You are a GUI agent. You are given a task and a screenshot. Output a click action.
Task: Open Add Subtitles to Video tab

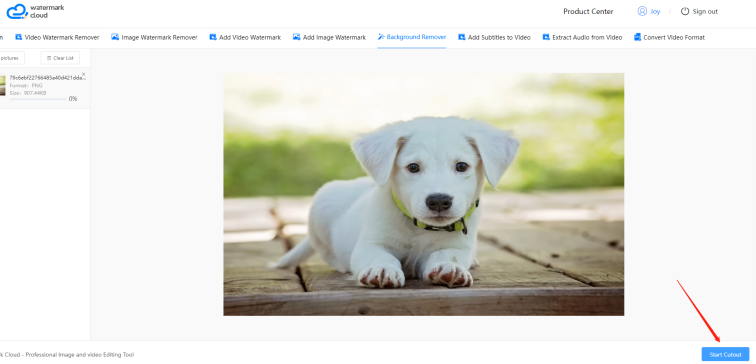494,37
